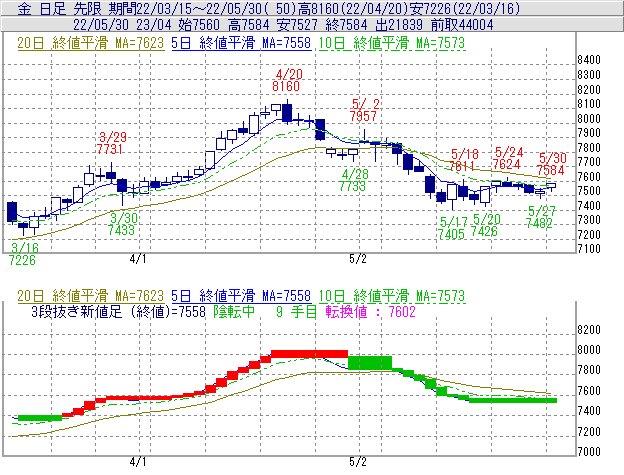The width and height of the screenshot is (624, 475).
Task: Click the 転換値 : 7602 text
Action: [371, 311]
